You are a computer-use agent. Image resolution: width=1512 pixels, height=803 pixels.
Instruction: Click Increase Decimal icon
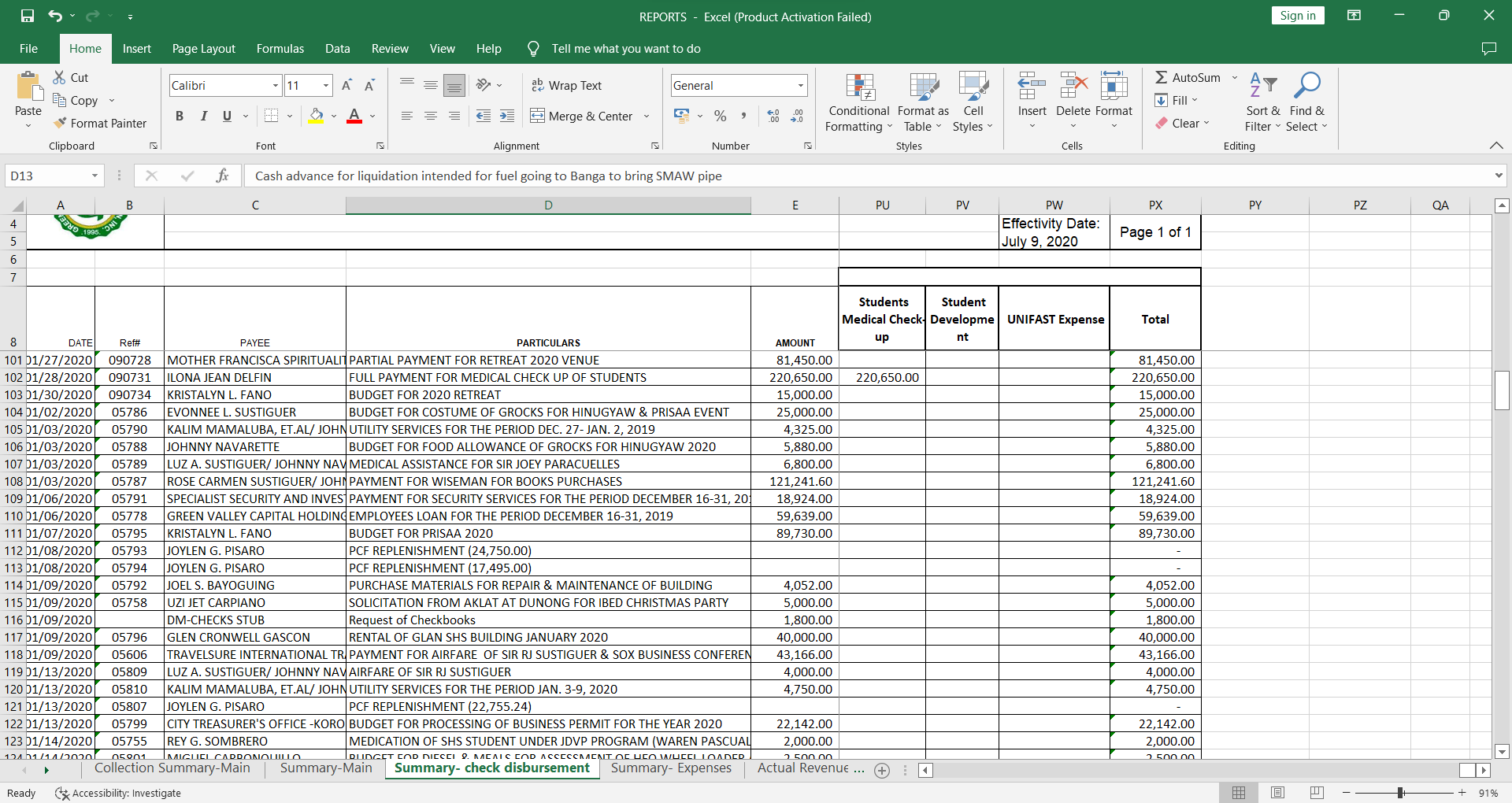[x=773, y=116]
